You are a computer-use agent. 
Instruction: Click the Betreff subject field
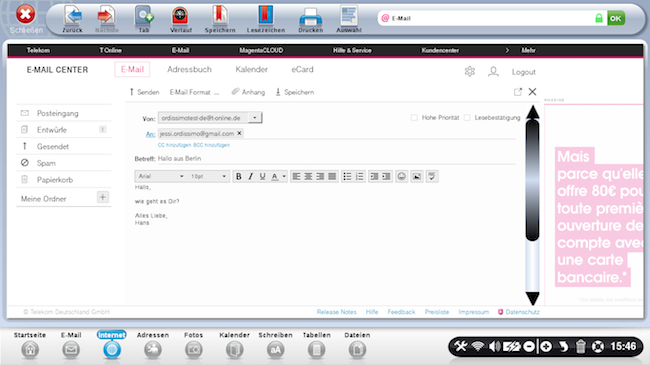[x=336, y=158]
